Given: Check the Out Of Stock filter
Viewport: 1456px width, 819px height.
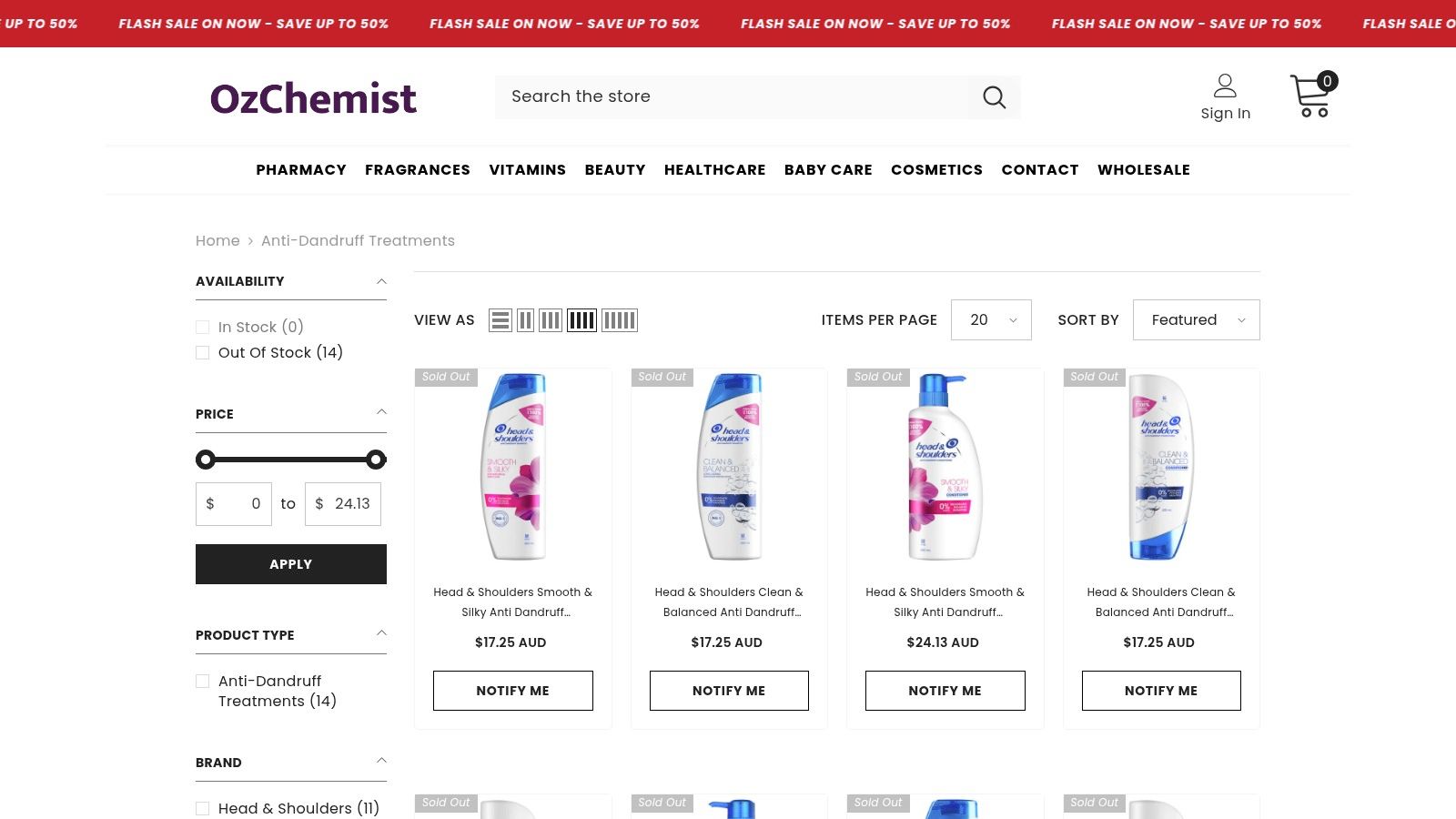Looking at the screenshot, I should click(203, 353).
